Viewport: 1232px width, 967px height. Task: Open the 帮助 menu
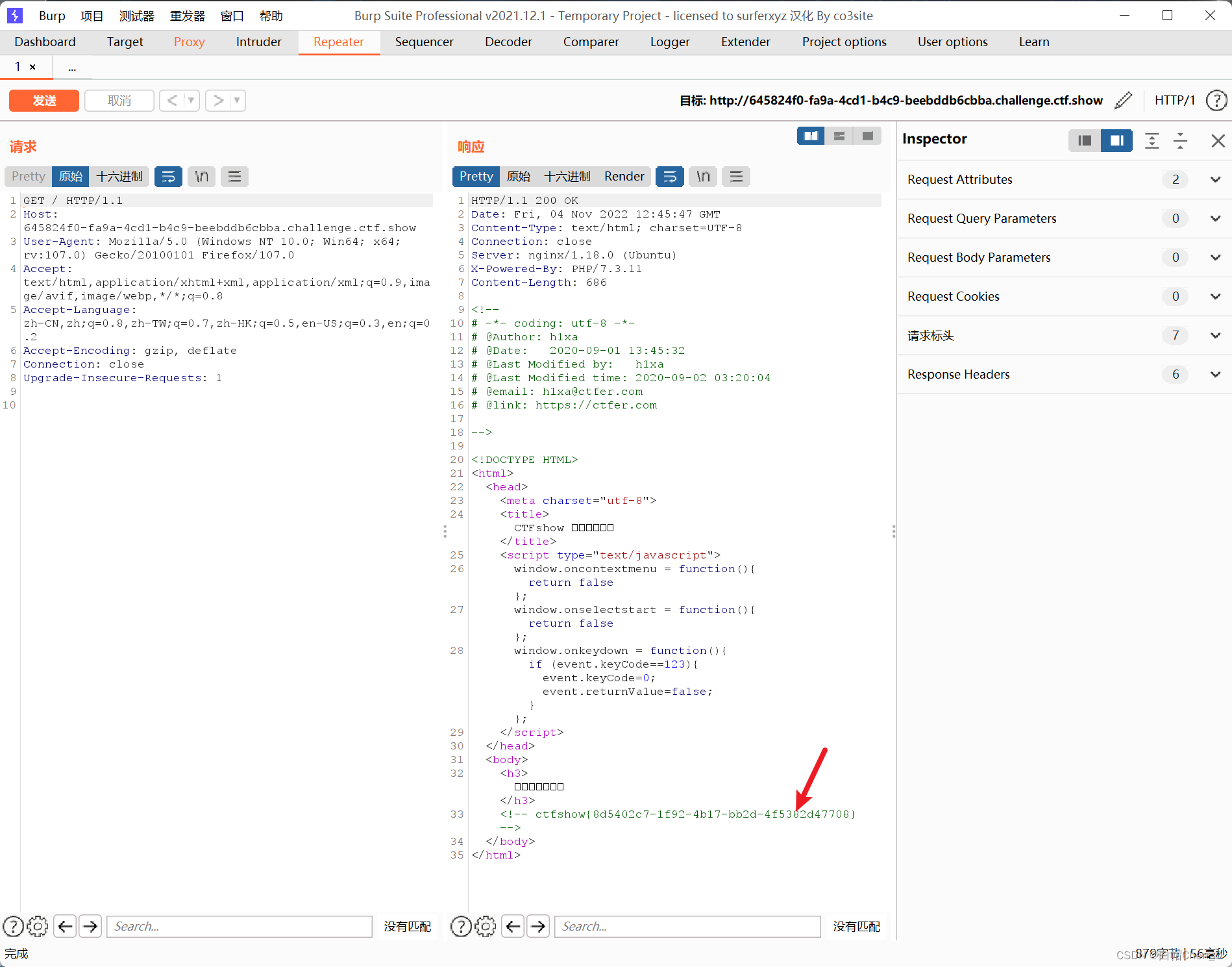click(271, 16)
